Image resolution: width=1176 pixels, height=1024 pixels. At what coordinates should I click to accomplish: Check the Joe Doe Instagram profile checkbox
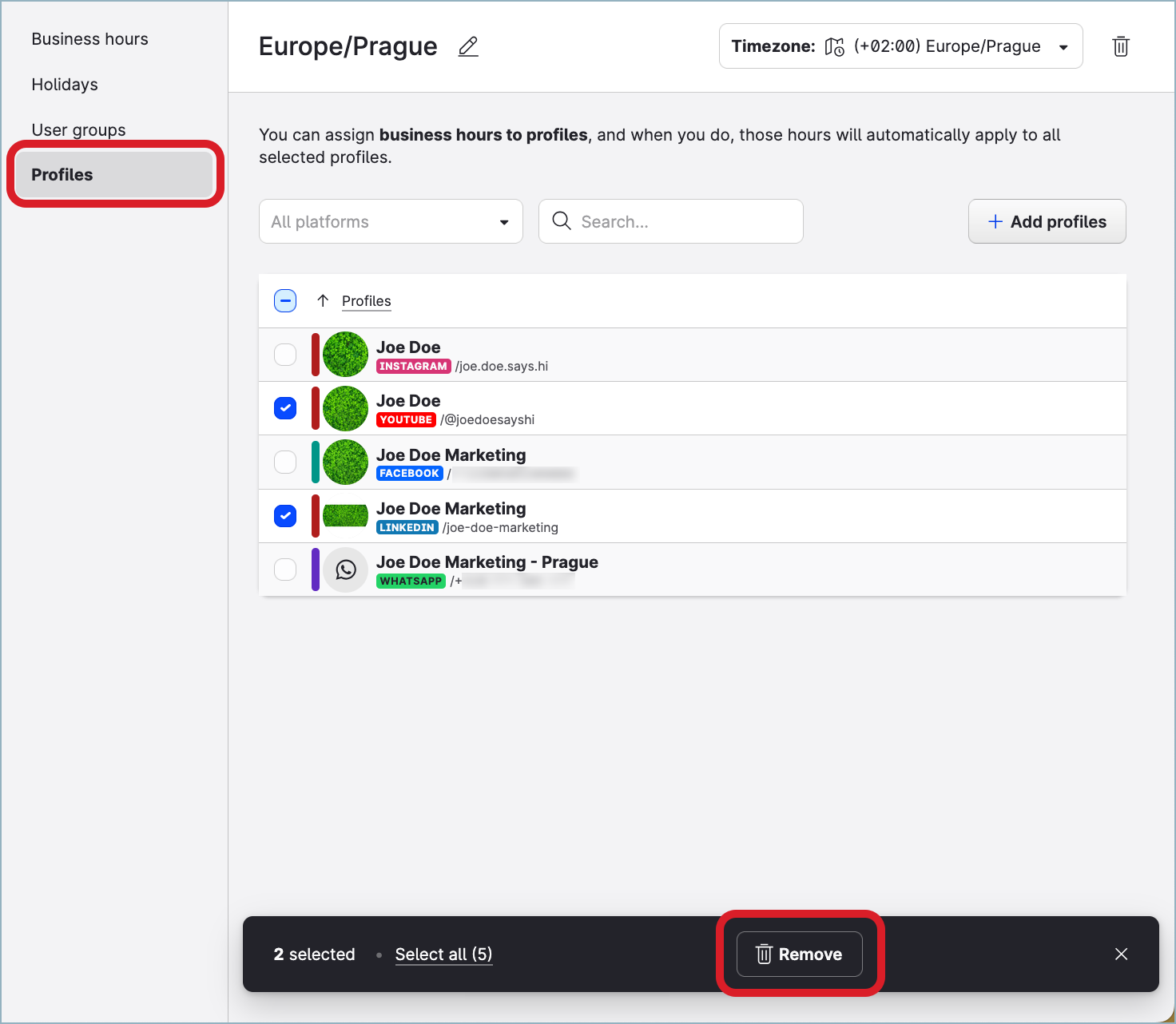pyautogui.click(x=285, y=355)
